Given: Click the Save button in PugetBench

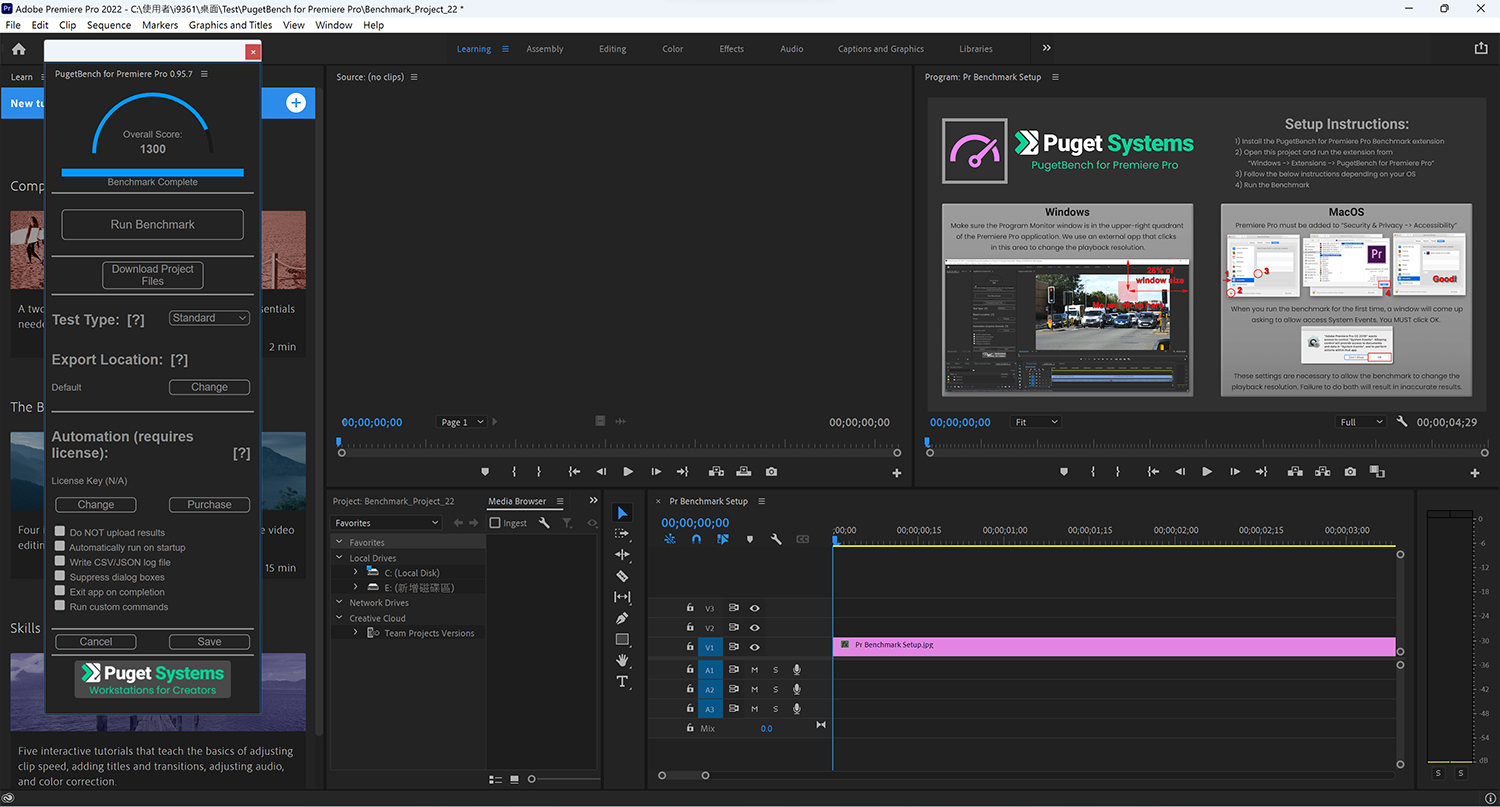Looking at the screenshot, I should (x=209, y=641).
